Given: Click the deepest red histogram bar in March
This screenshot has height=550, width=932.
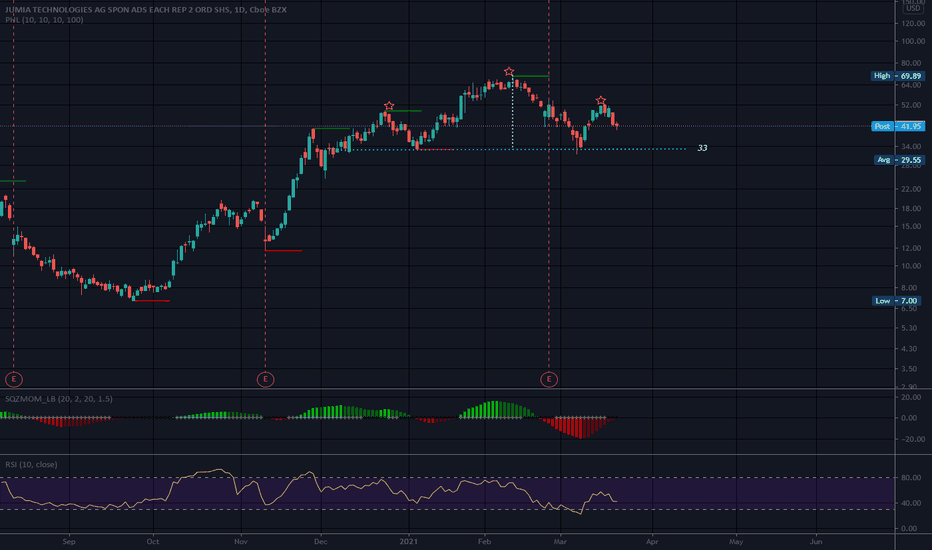Looking at the screenshot, I should point(581,428).
